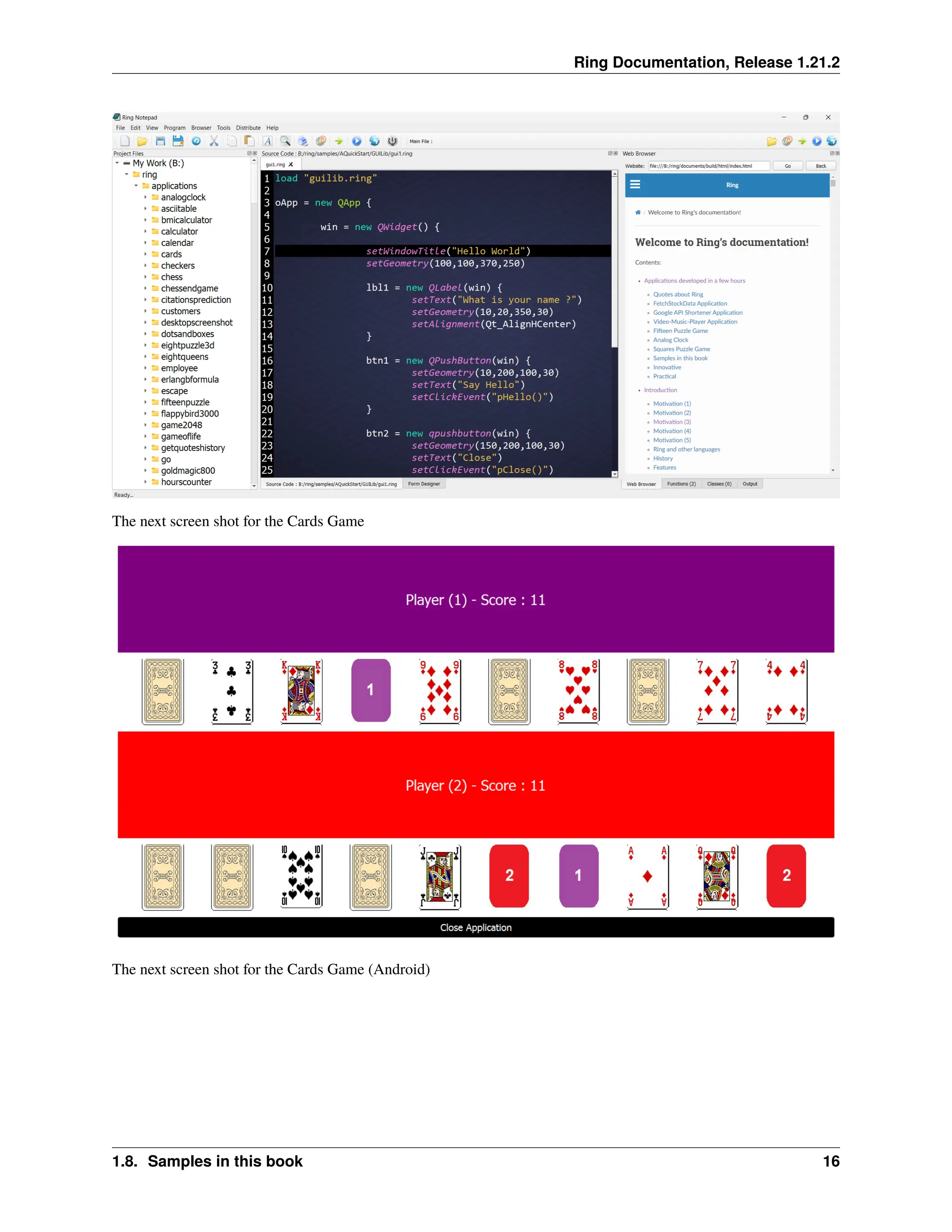952x1232 pixels.
Task: Click the New file toolbar icon
Action: tap(125, 141)
